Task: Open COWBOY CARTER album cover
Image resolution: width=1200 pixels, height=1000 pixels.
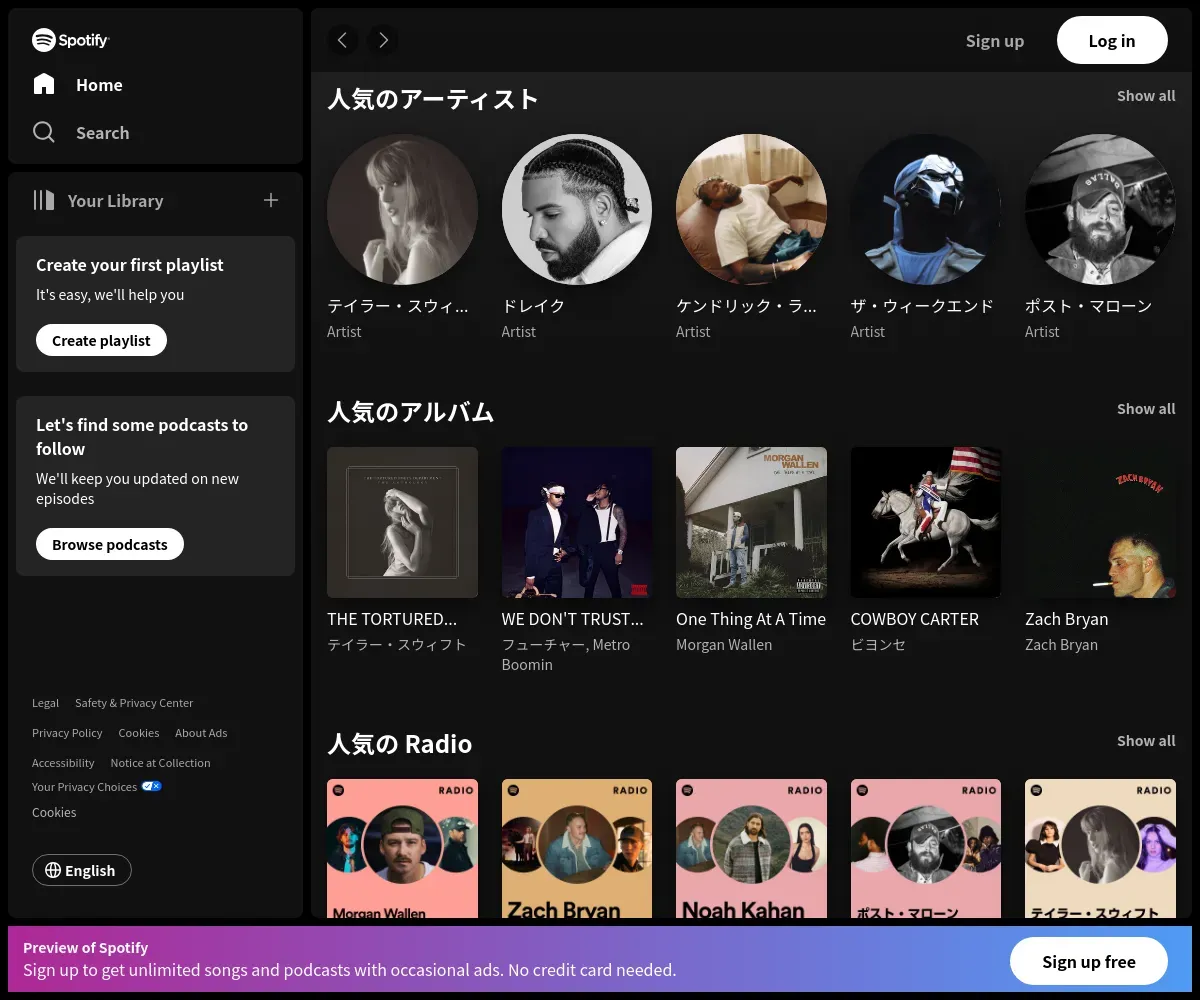Action: pyautogui.click(x=926, y=522)
